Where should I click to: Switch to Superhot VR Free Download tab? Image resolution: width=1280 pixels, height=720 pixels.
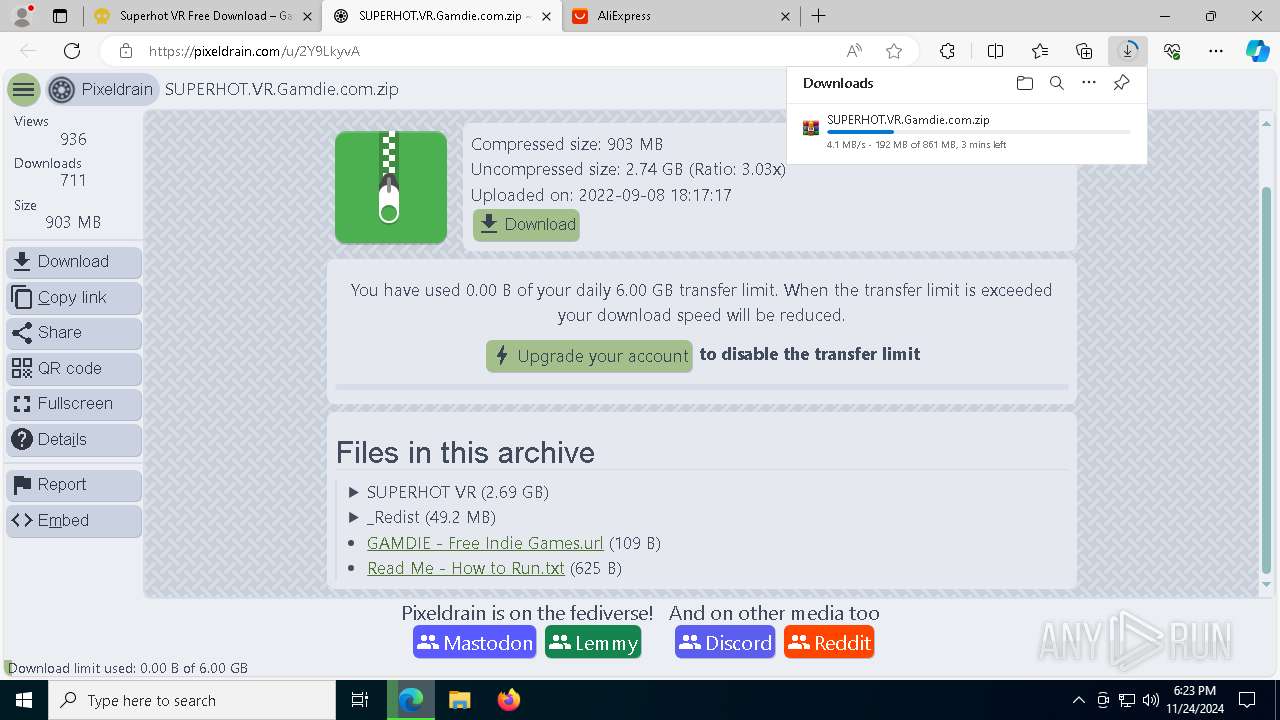click(193, 16)
